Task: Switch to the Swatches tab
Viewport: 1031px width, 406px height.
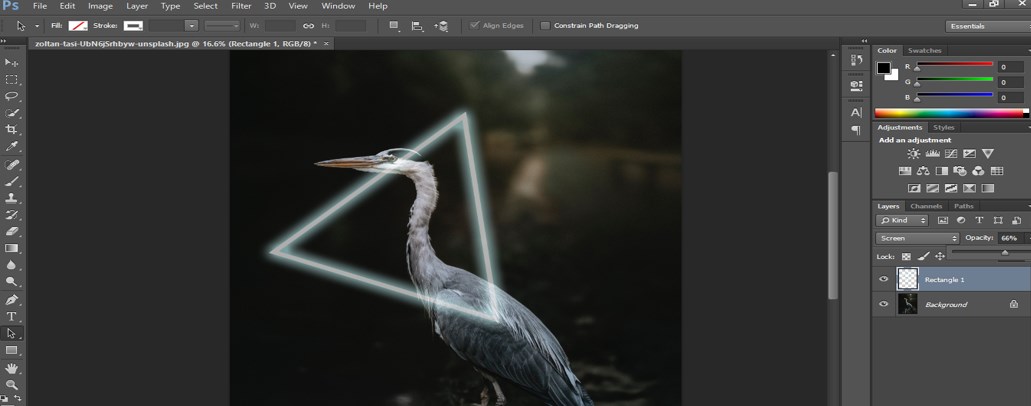Action: coord(924,51)
